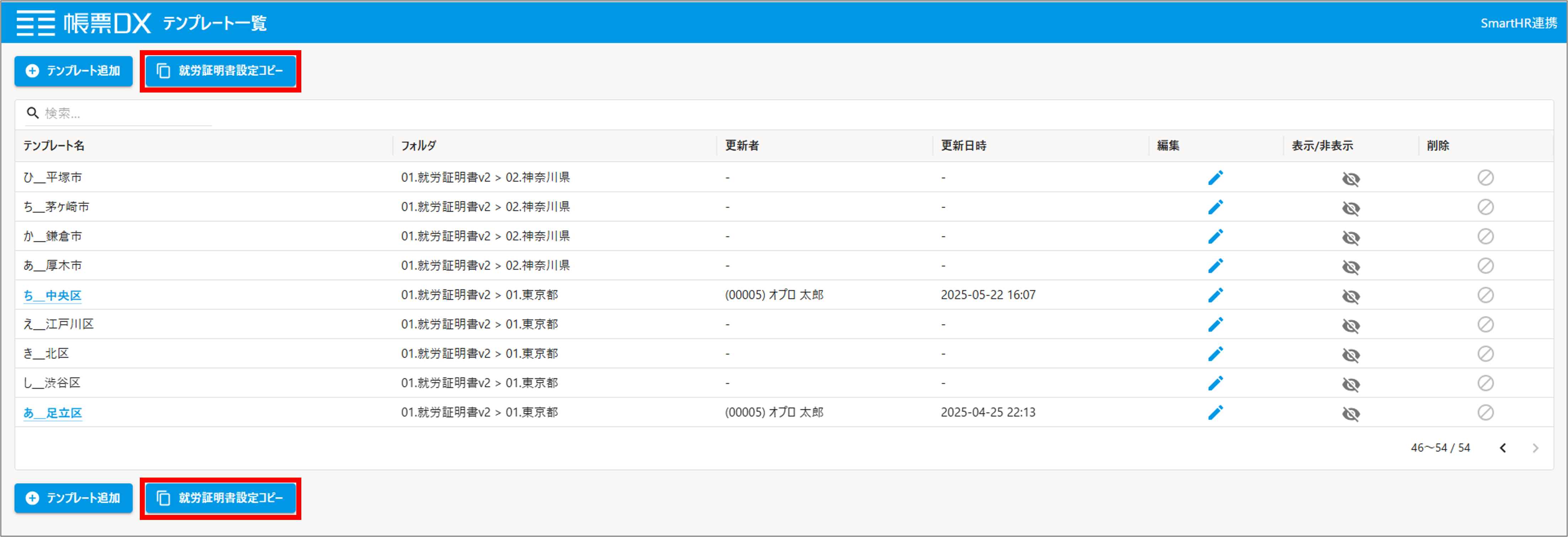Click top テンプレート追加 button

[74, 71]
